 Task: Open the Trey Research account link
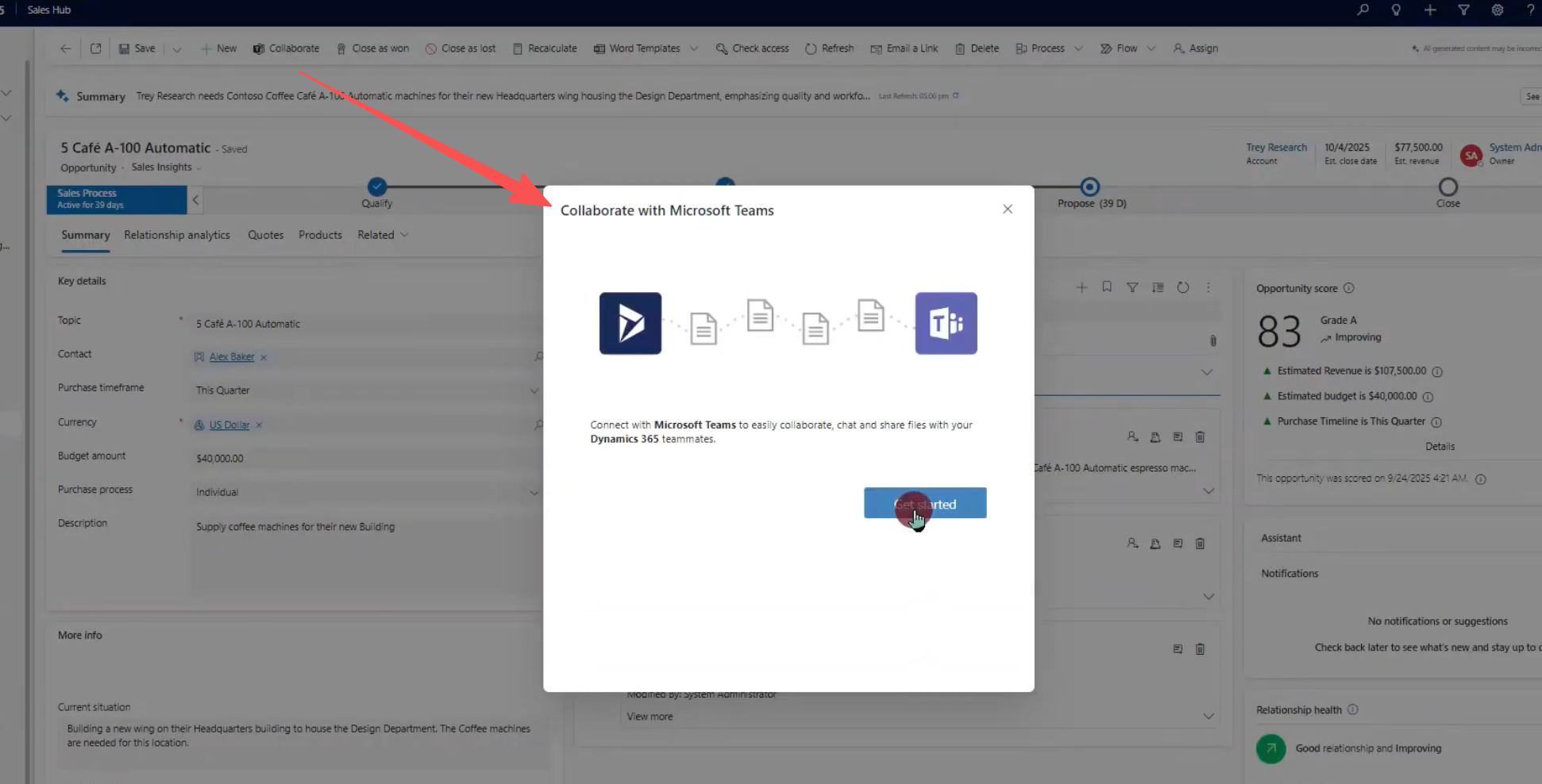pos(1276,148)
